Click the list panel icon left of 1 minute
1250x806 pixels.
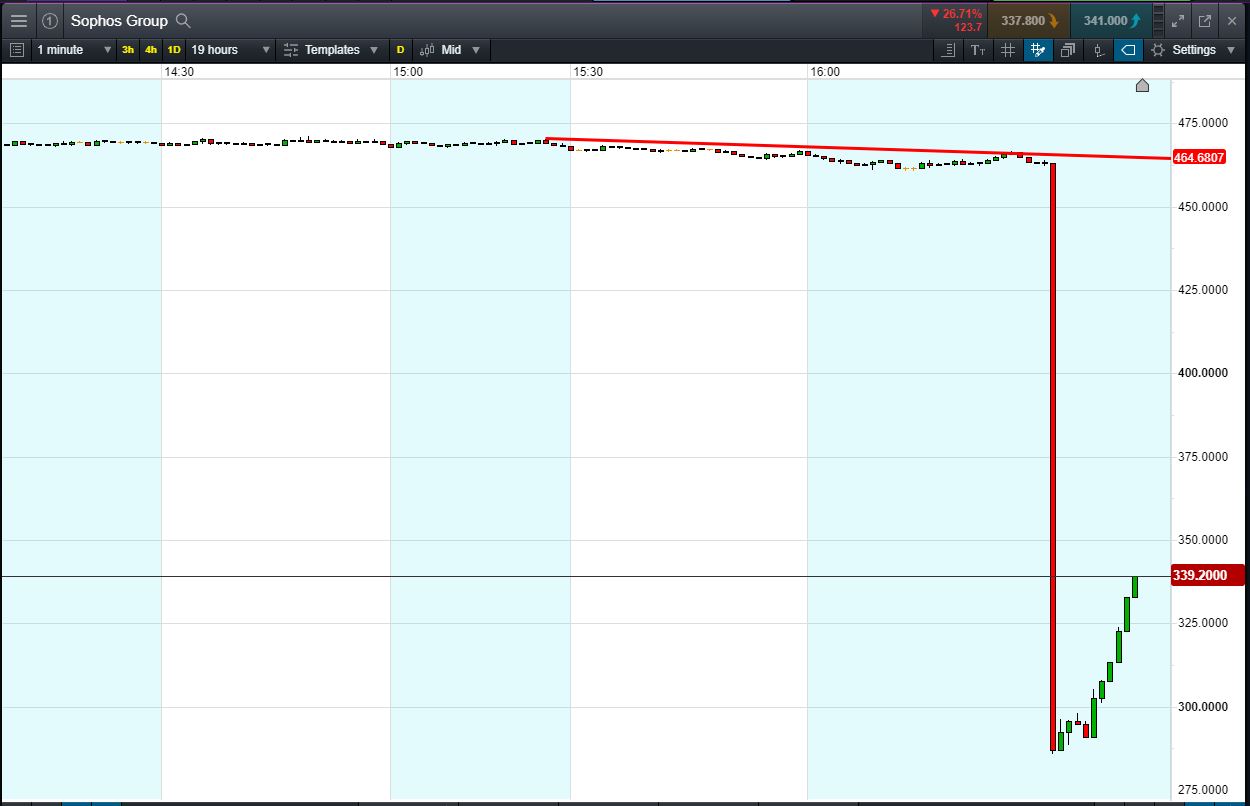pos(17,50)
